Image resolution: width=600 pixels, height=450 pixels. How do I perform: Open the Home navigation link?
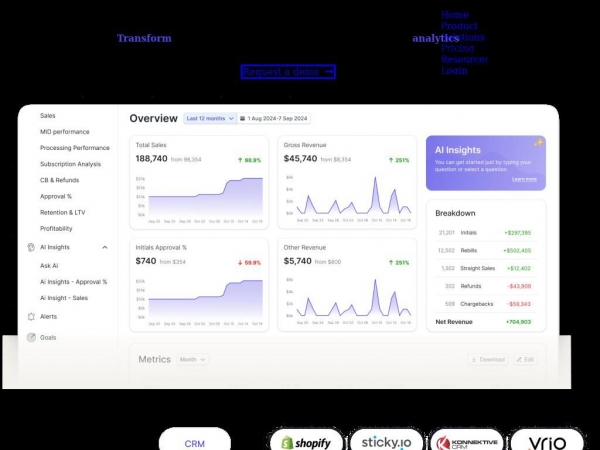(x=455, y=15)
